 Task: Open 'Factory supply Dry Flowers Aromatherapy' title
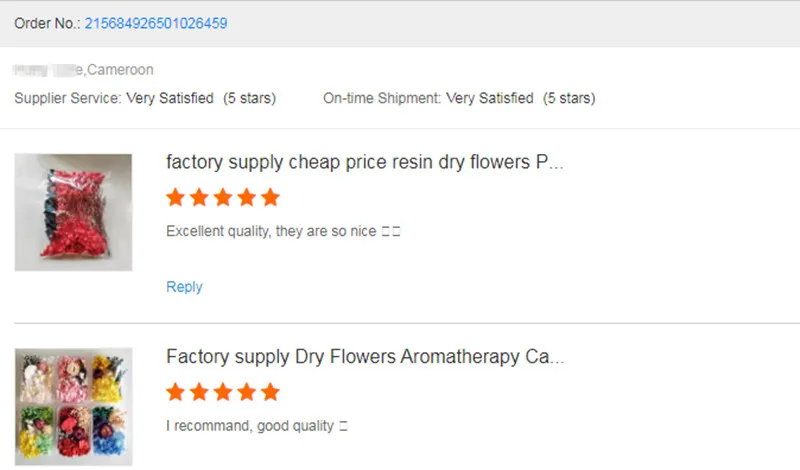pyautogui.click(x=364, y=356)
